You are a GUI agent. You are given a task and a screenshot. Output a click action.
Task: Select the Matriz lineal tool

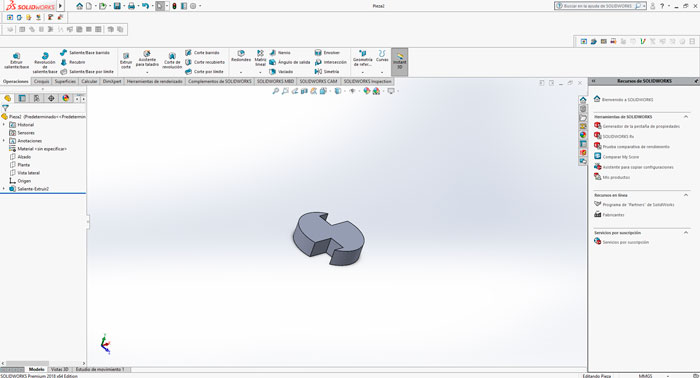pos(260,58)
